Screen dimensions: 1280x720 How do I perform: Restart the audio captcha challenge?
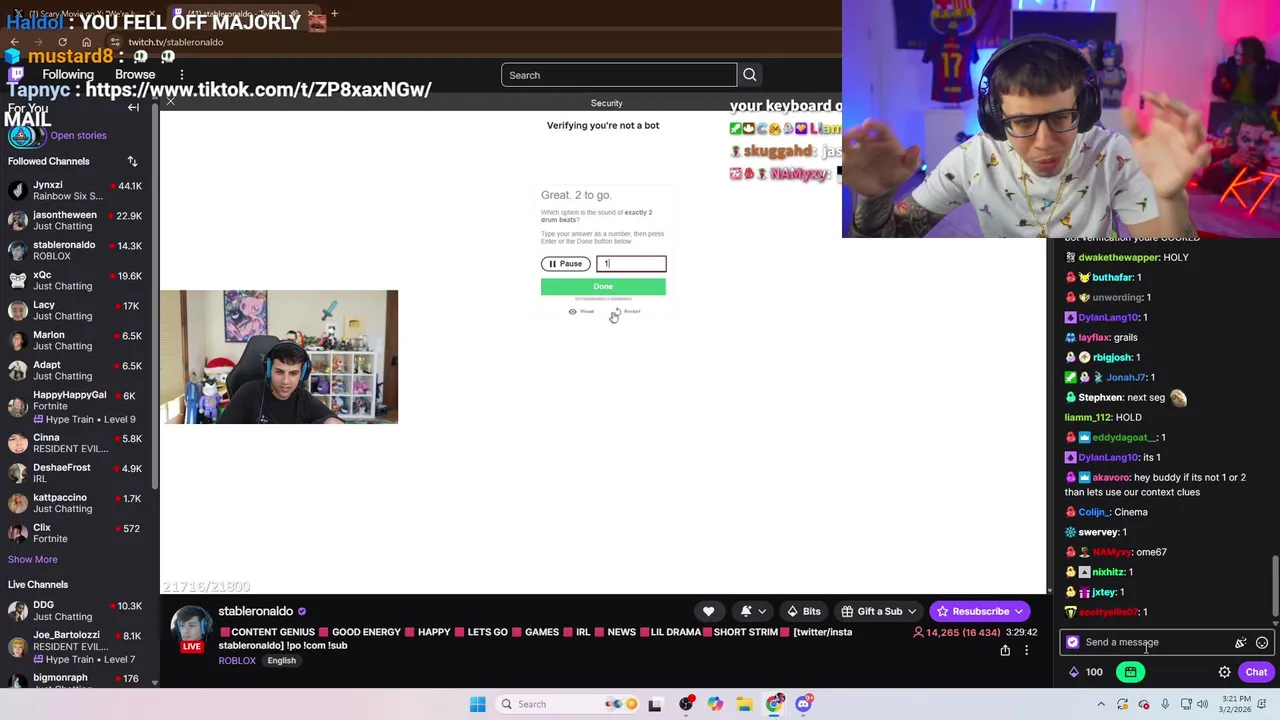pos(627,312)
